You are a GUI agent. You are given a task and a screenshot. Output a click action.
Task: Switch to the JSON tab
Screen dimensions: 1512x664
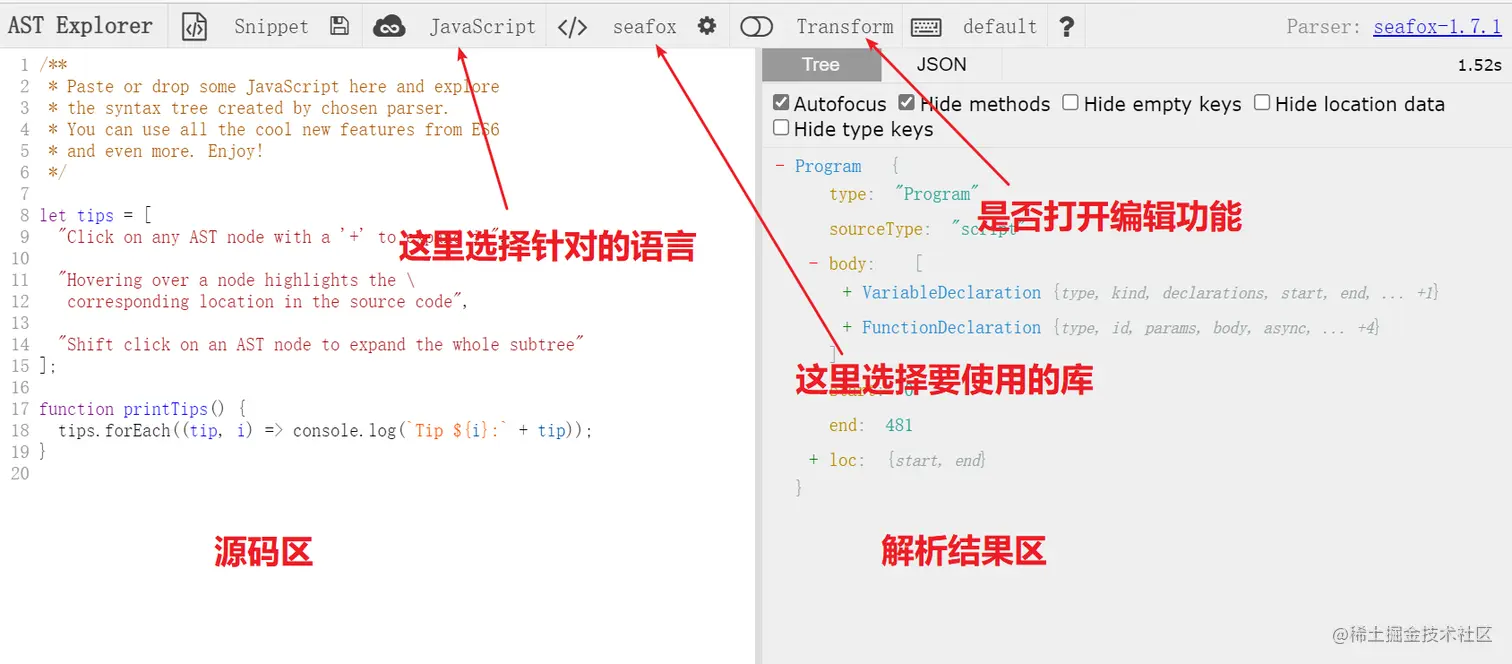941,64
